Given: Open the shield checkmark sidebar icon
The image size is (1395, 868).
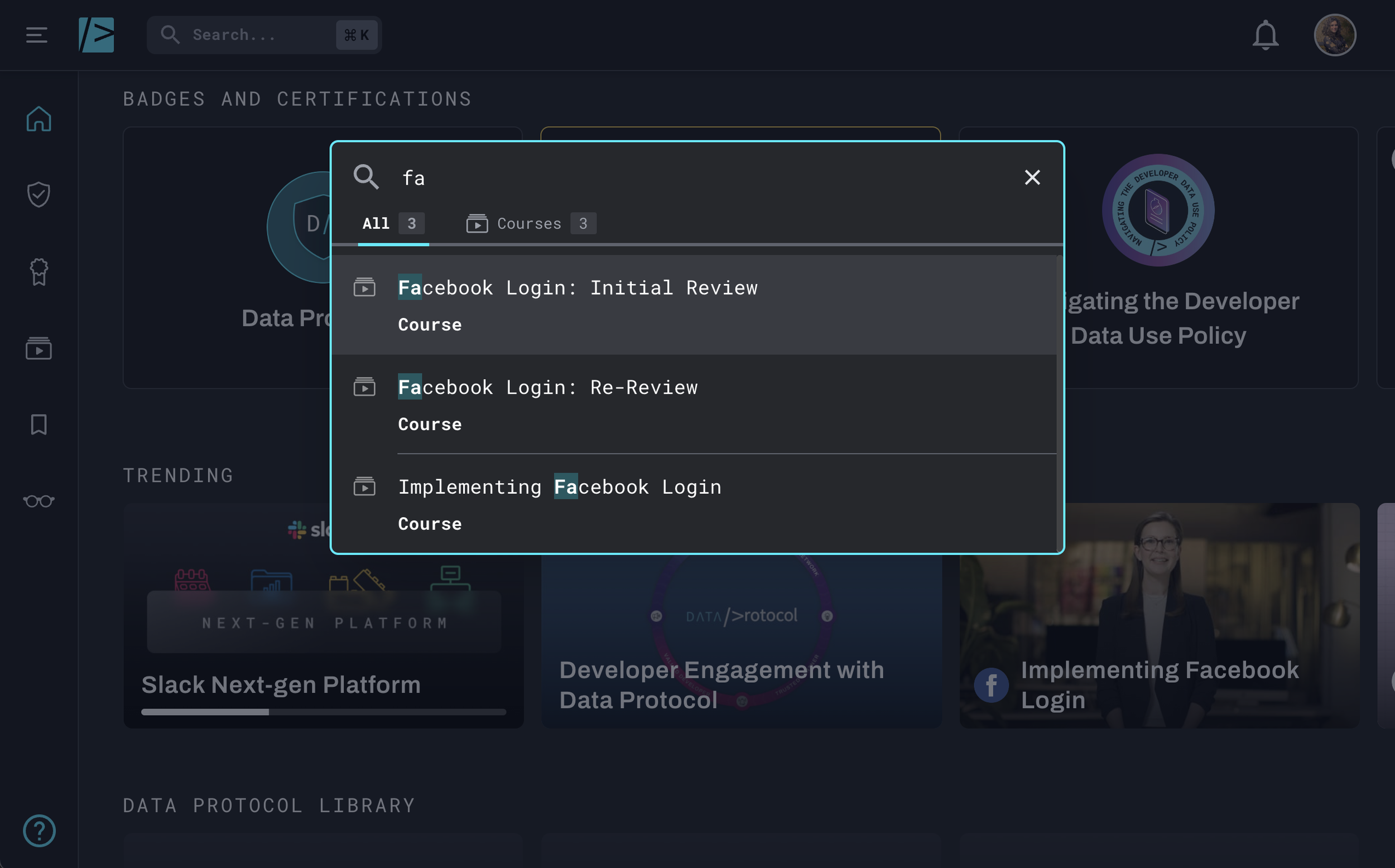Looking at the screenshot, I should point(39,195).
